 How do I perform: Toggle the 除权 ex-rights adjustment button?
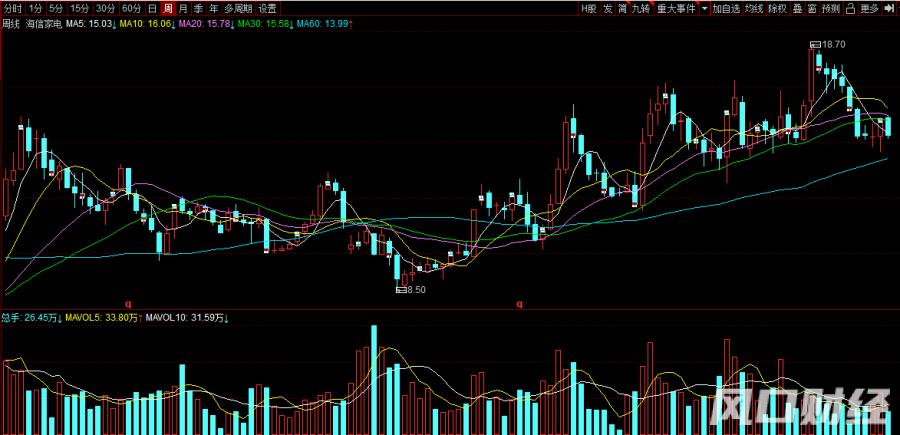coord(778,8)
